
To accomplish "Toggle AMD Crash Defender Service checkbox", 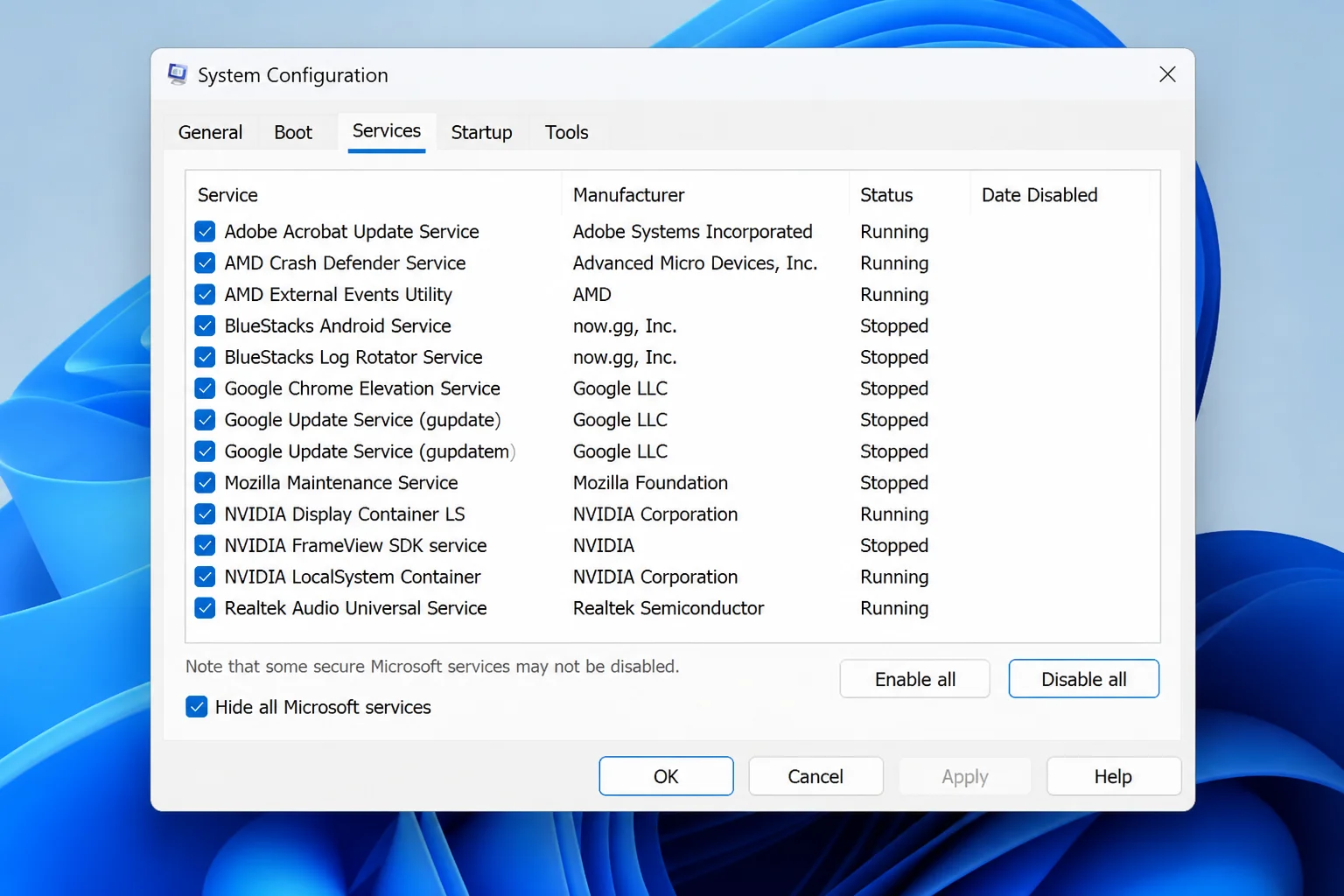I will (x=205, y=263).
